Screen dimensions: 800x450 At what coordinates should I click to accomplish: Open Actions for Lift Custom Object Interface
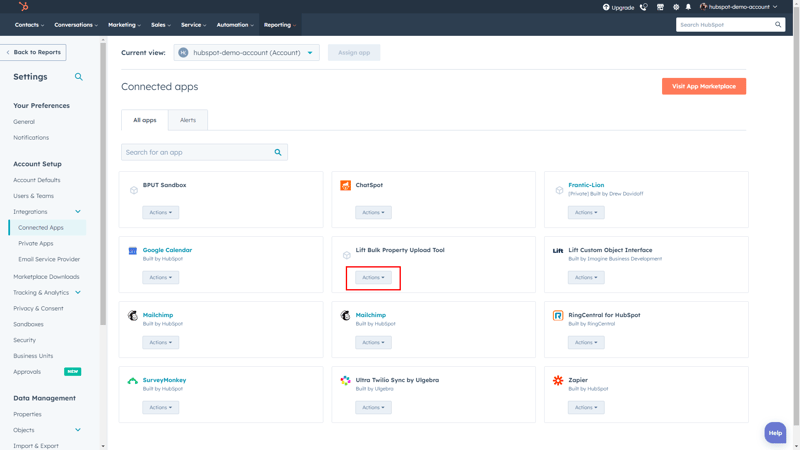[586, 278]
